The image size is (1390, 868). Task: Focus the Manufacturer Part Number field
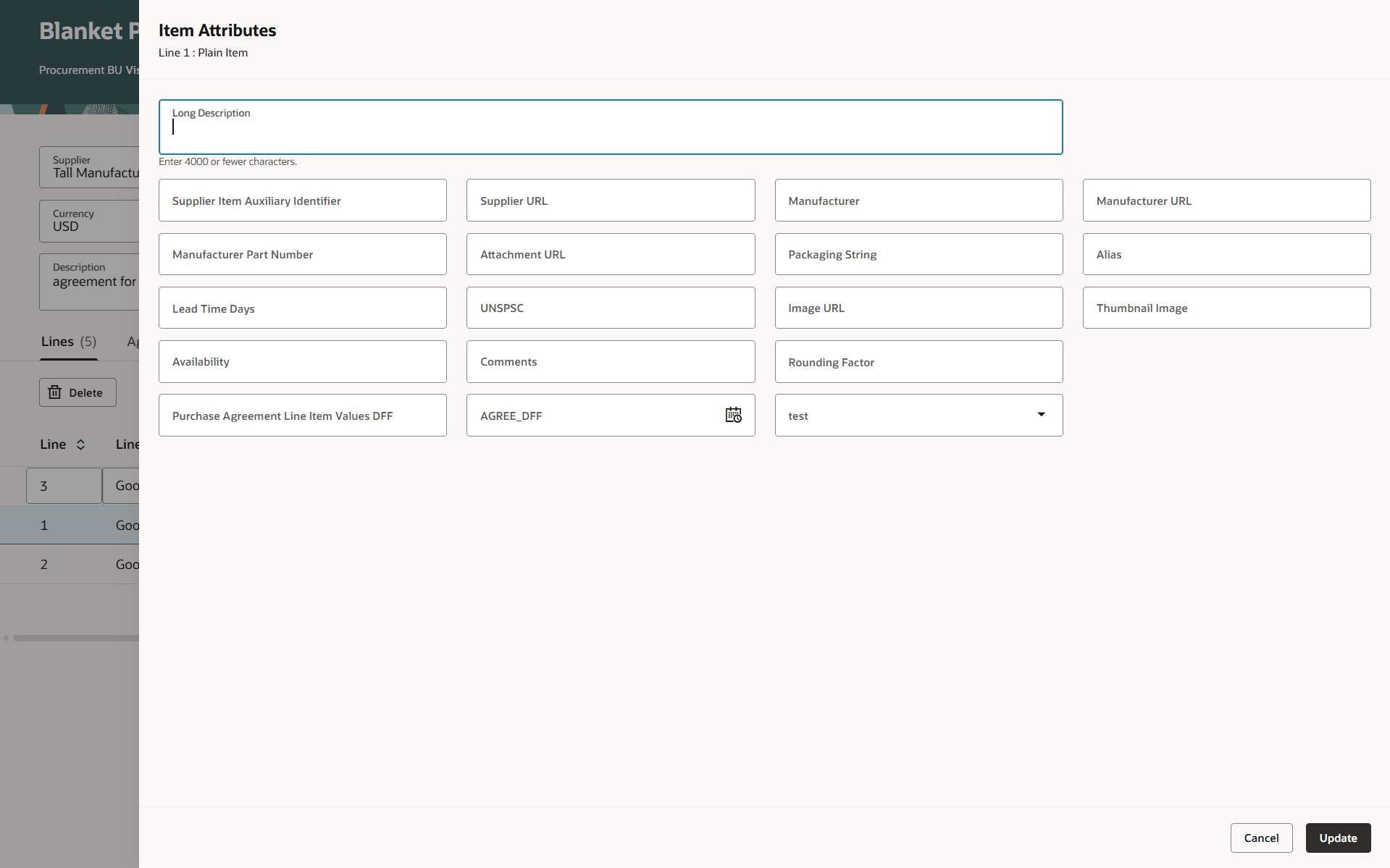click(x=303, y=254)
